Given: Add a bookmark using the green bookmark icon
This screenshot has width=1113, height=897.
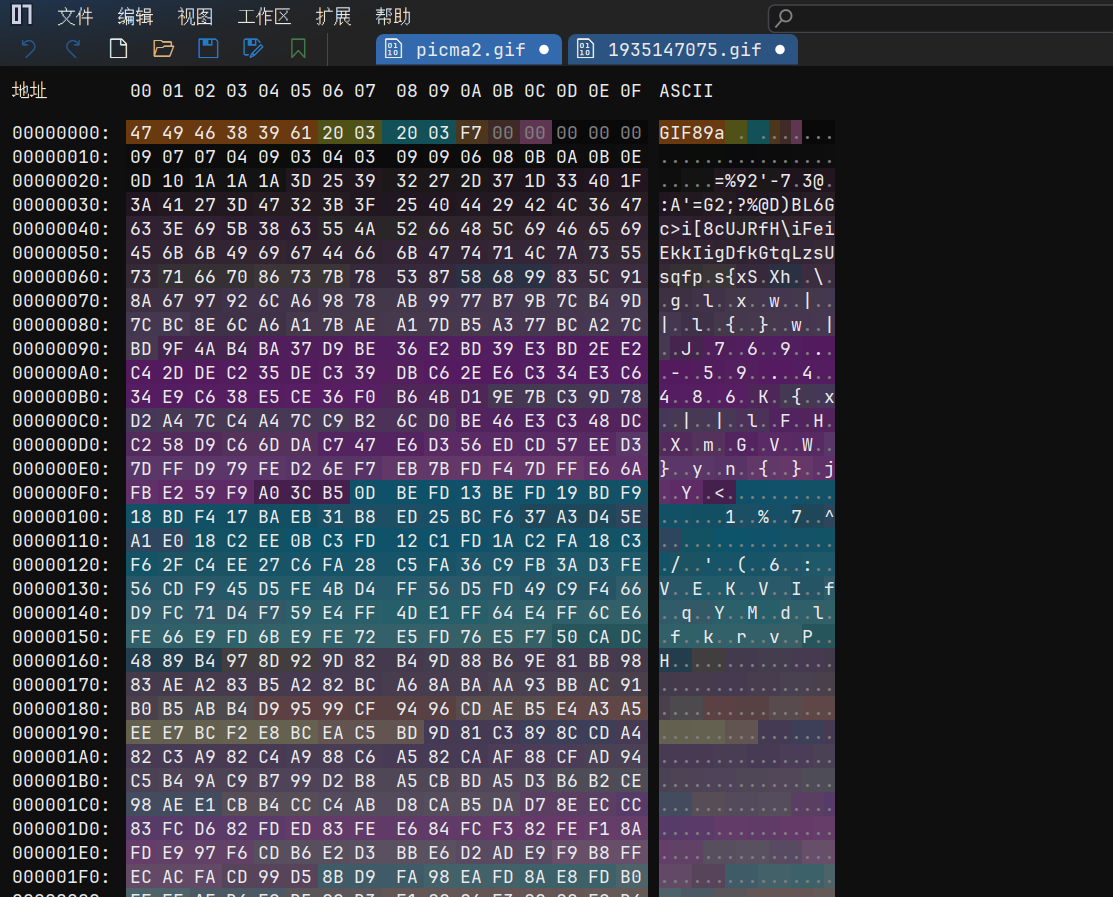Looking at the screenshot, I should tap(298, 48).
